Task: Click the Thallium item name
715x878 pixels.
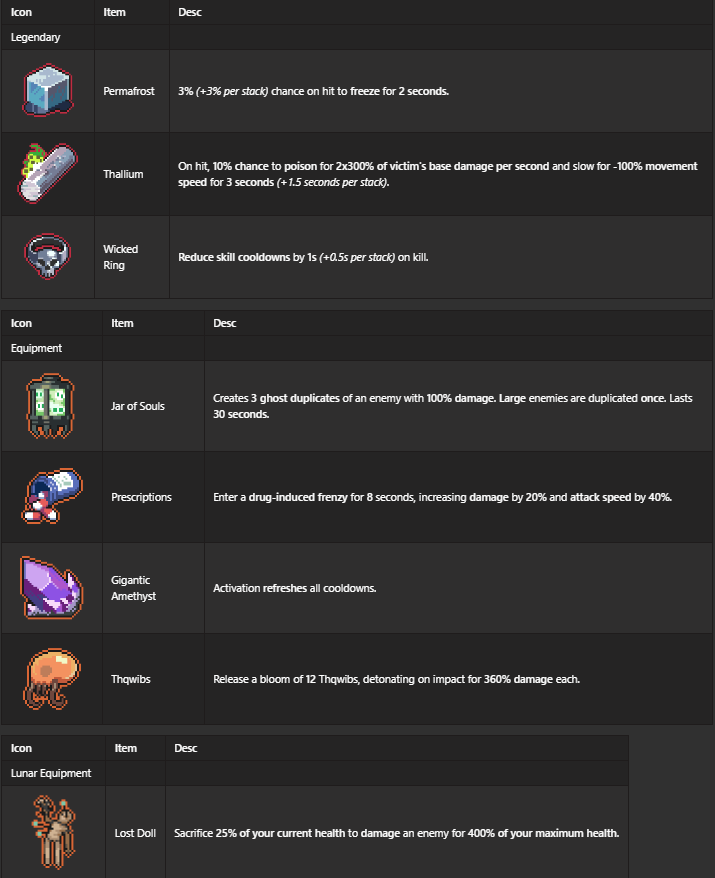Action: pyautogui.click(x=123, y=174)
